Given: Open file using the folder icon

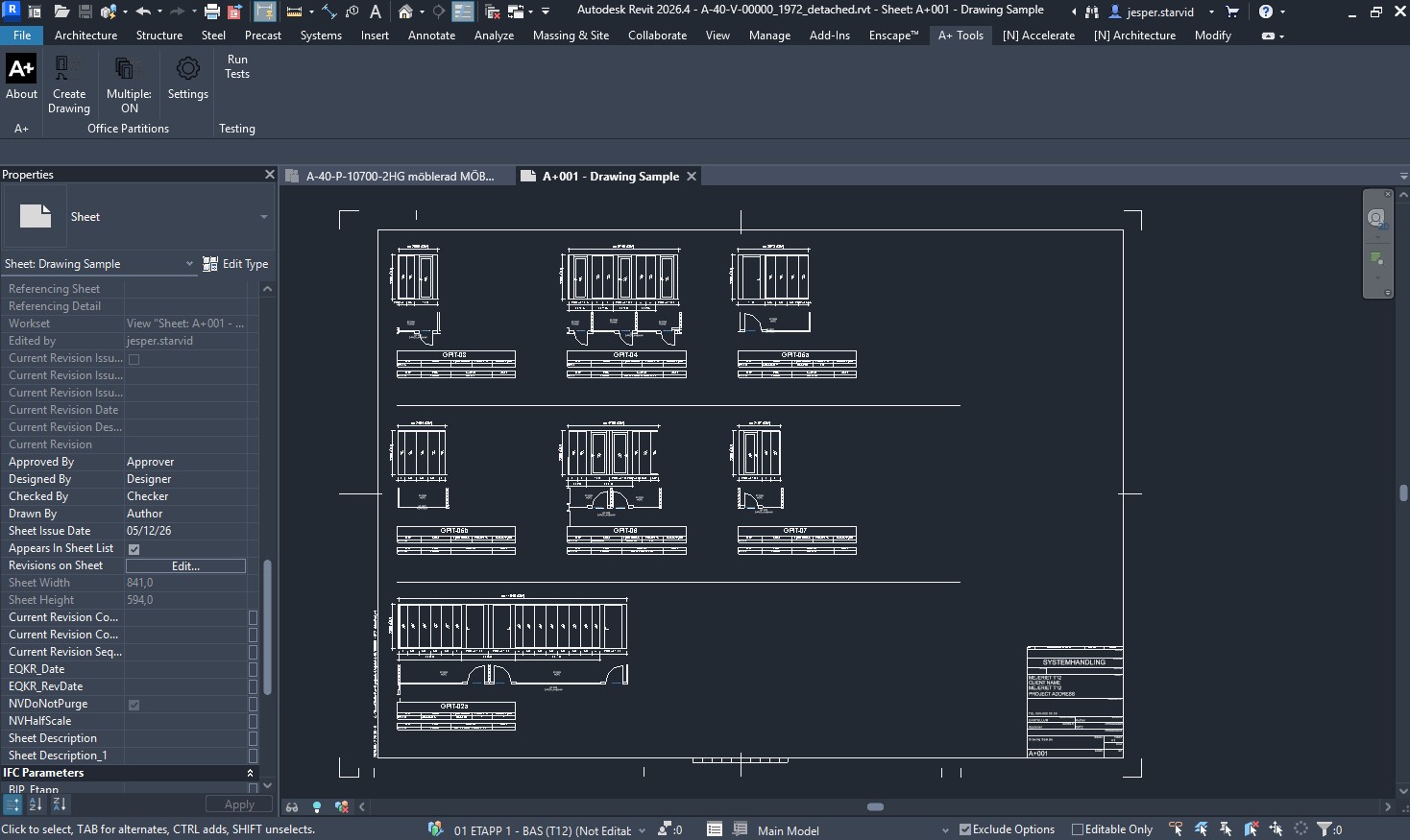Looking at the screenshot, I should click(x=61, y=12).
